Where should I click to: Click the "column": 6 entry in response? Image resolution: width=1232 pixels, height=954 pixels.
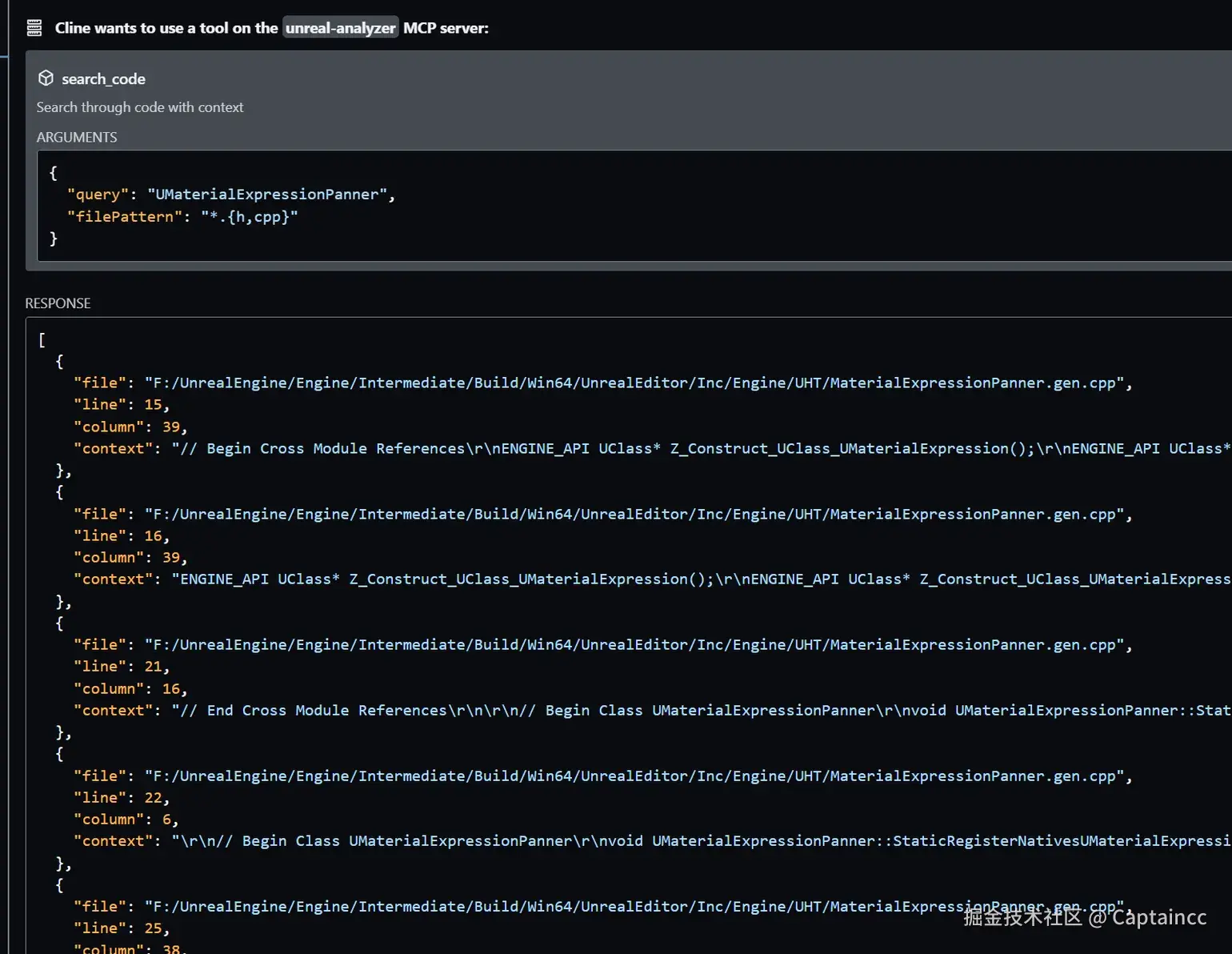click(x=126, y=820)
